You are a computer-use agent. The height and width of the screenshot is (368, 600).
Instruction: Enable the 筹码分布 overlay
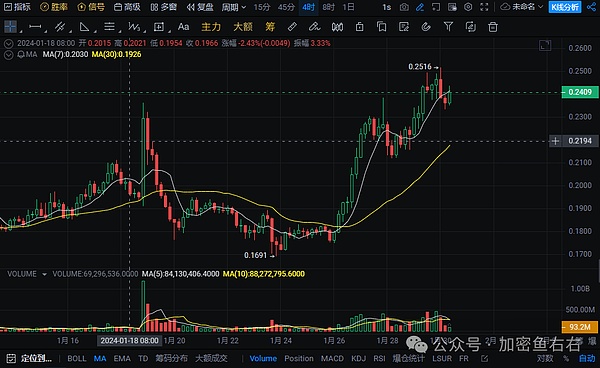[171, 358]
